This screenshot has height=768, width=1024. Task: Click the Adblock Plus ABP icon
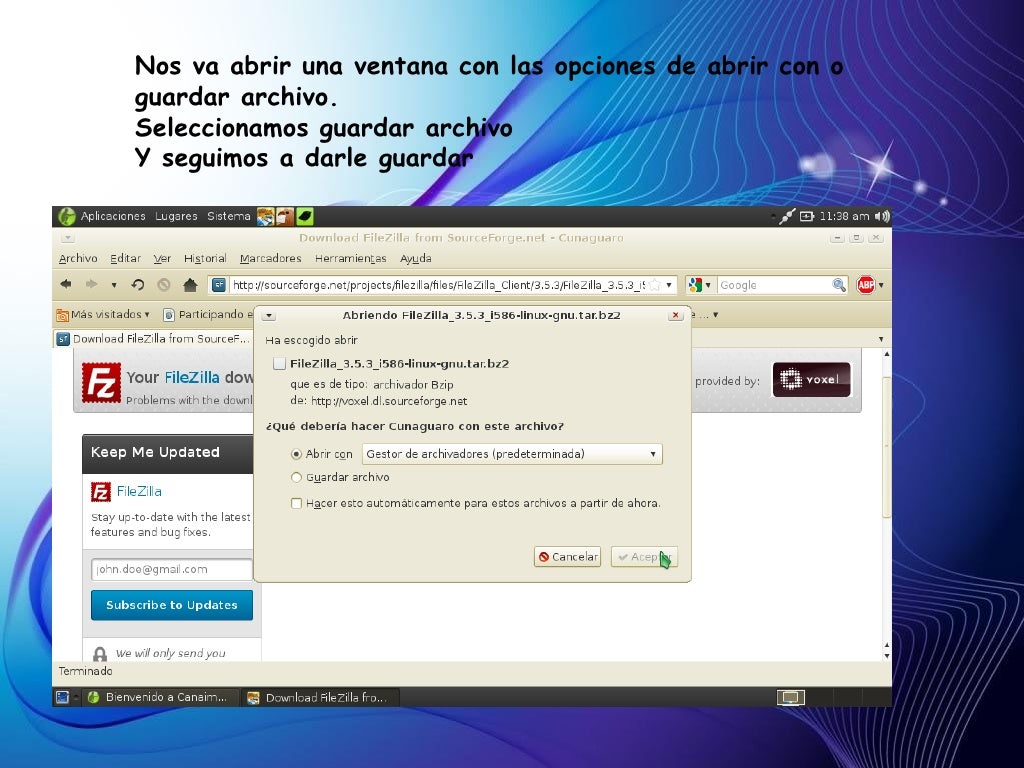(865, 285)
